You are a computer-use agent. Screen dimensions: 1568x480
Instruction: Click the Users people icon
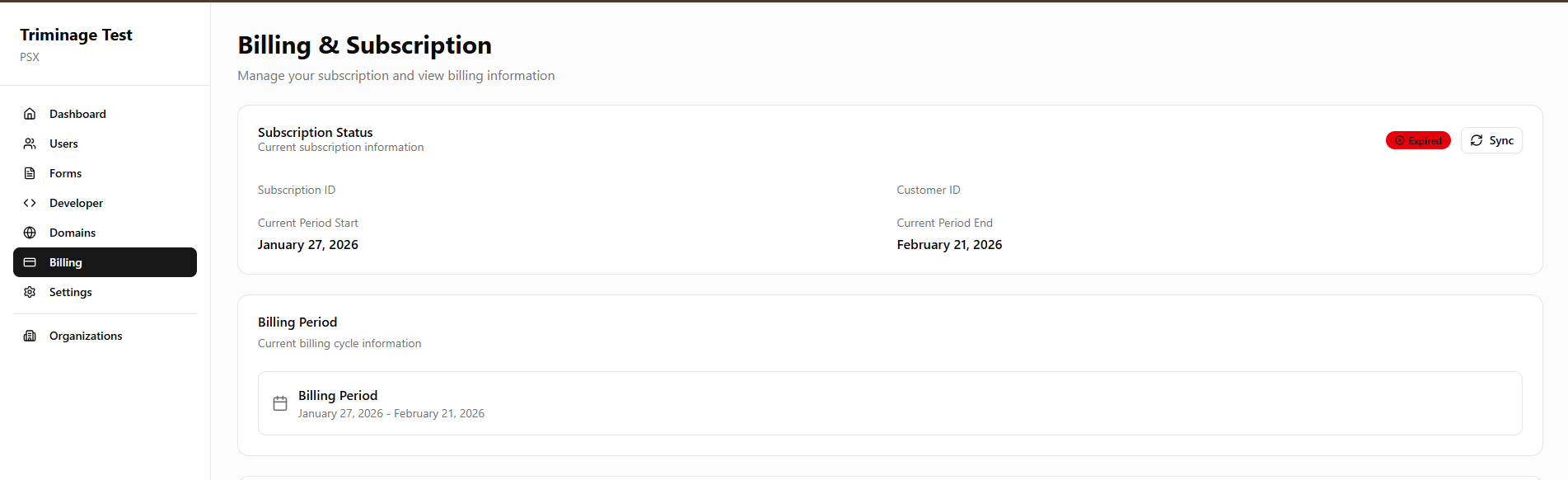pyautogui.click(x=30, y=143)
